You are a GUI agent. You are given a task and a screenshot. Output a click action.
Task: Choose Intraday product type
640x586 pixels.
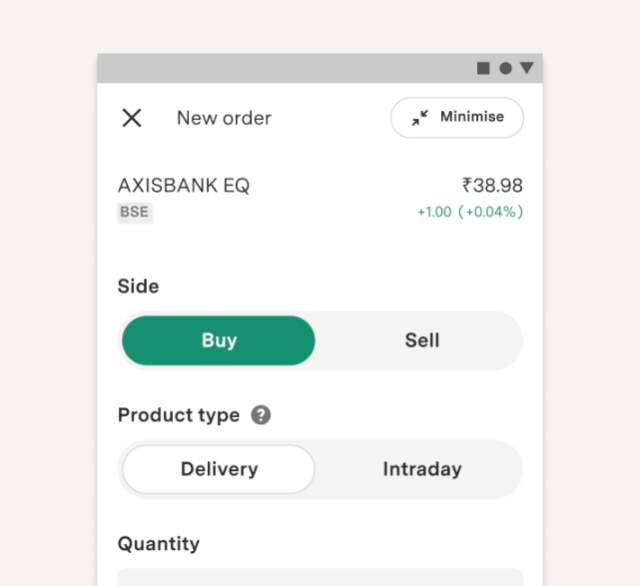[x=422, y=469]
